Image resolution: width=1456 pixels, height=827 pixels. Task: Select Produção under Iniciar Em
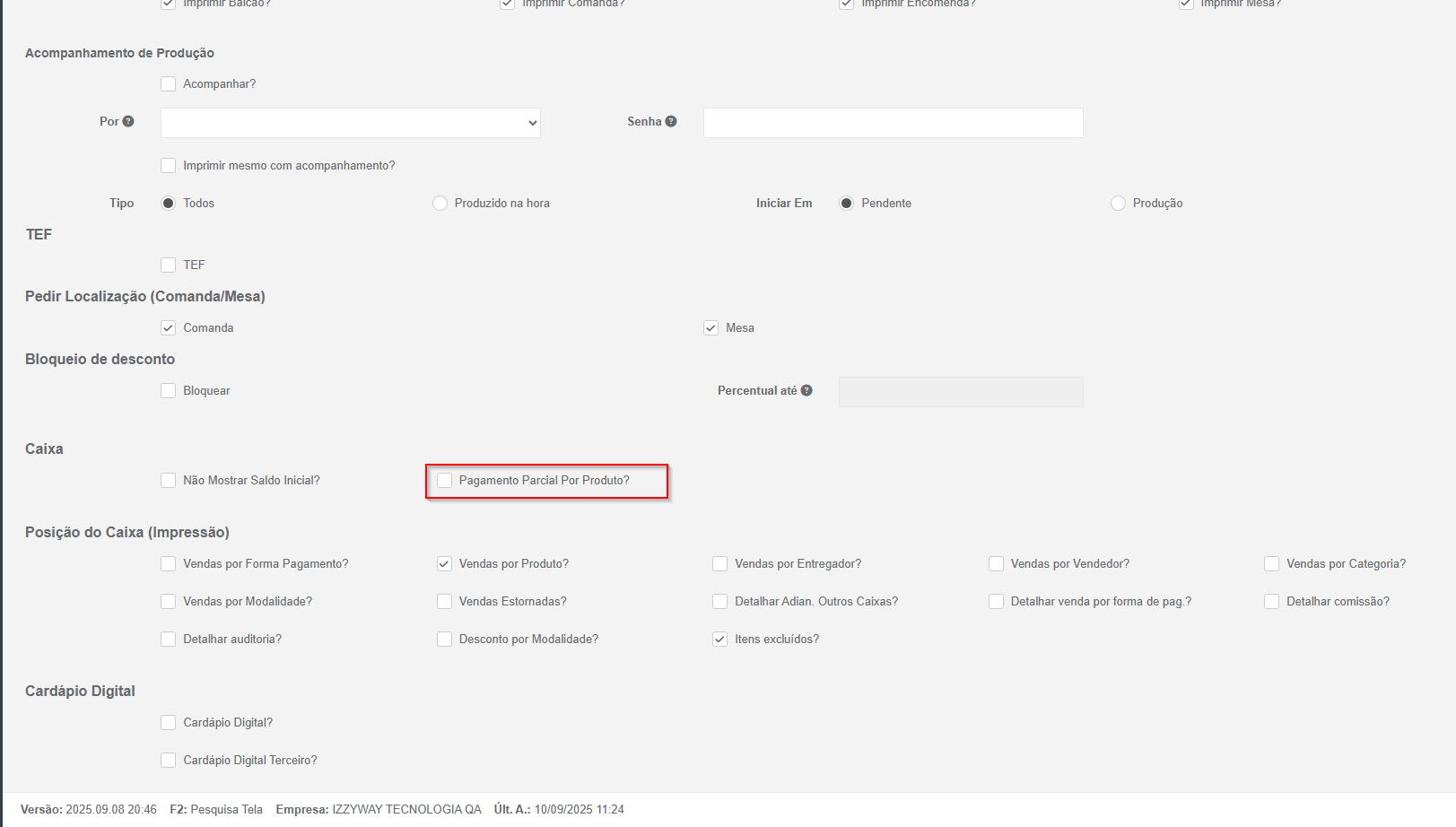point(1118,204)
